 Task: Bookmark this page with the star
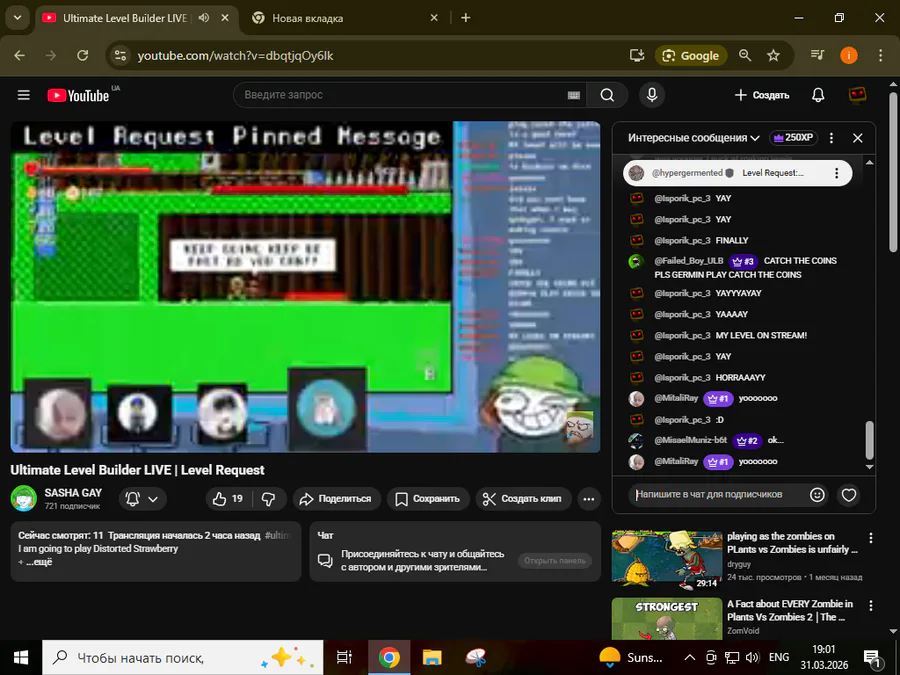tap(774, 56)
